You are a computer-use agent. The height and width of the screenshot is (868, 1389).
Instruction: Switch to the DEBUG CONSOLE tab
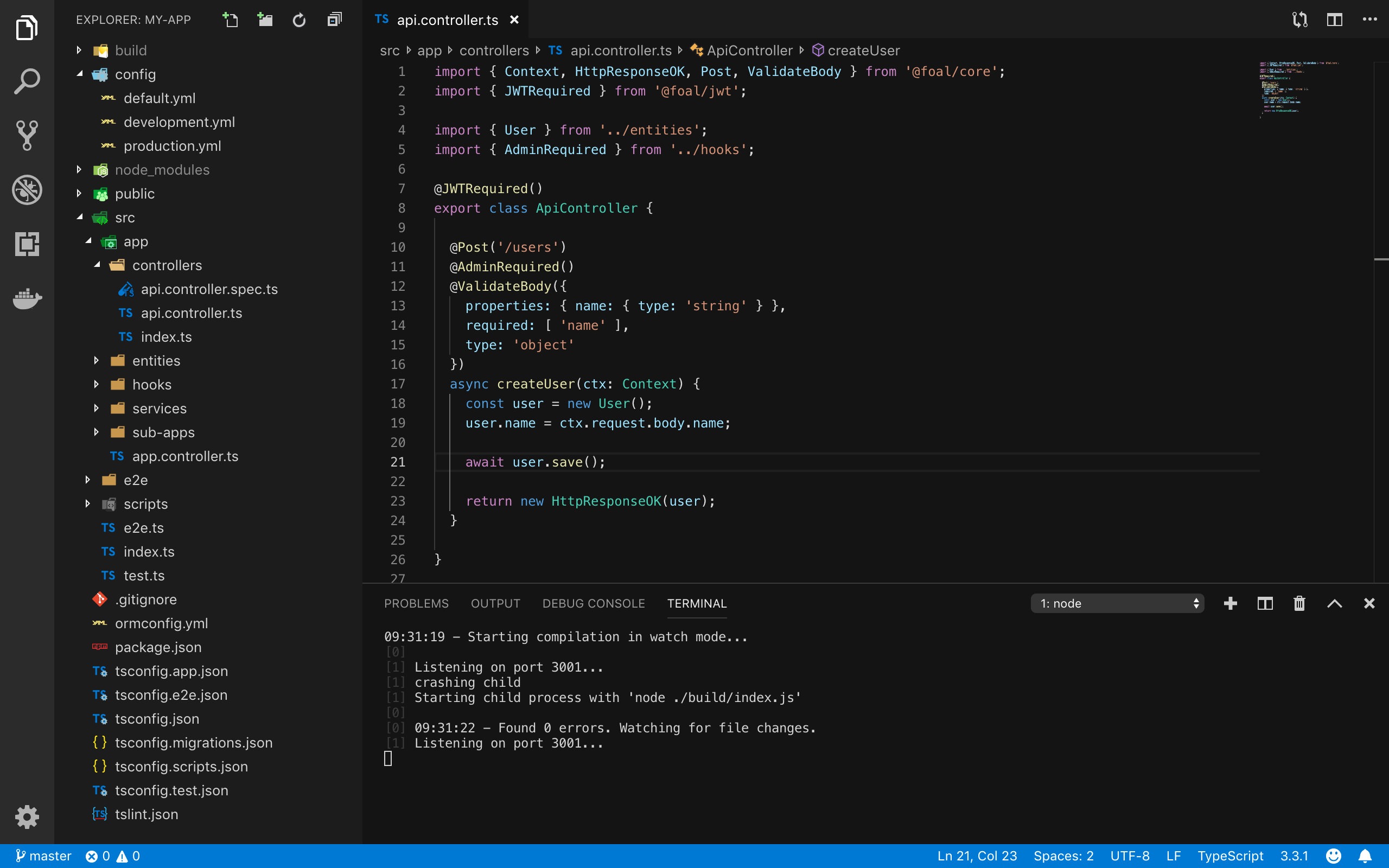click(594, 603)
